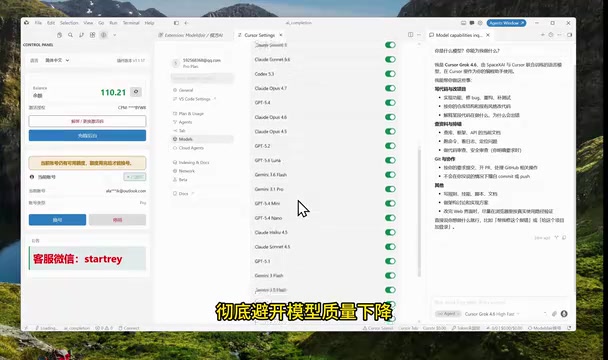Toggle the Claude Opus 4.6 model switch

coord(390,117)
